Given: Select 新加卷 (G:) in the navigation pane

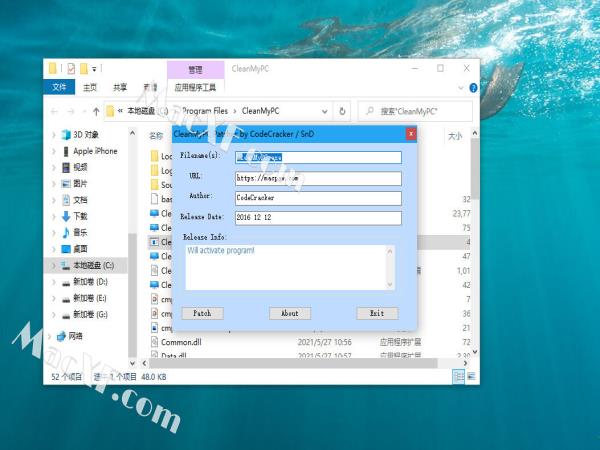Looking at the screenshot, I should pos(90,314).
